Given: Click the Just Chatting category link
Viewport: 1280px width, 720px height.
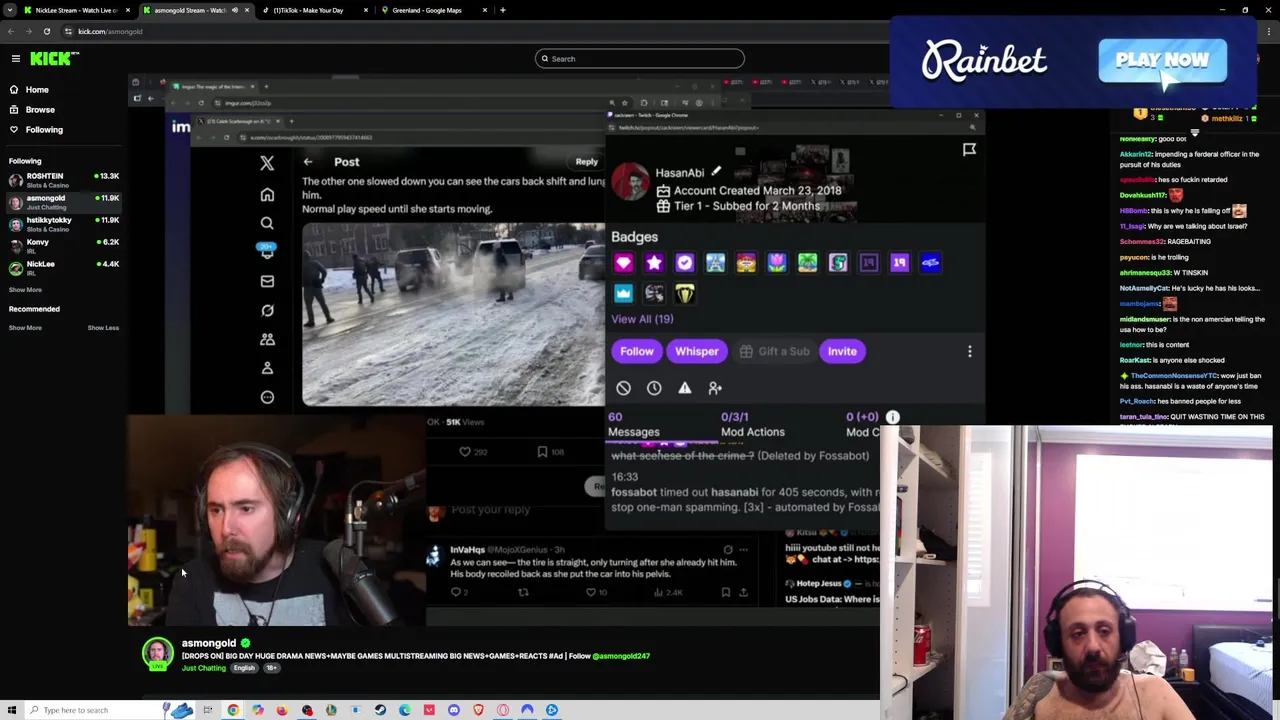Looking at the screenshot, I should click(x=203, y=668).
